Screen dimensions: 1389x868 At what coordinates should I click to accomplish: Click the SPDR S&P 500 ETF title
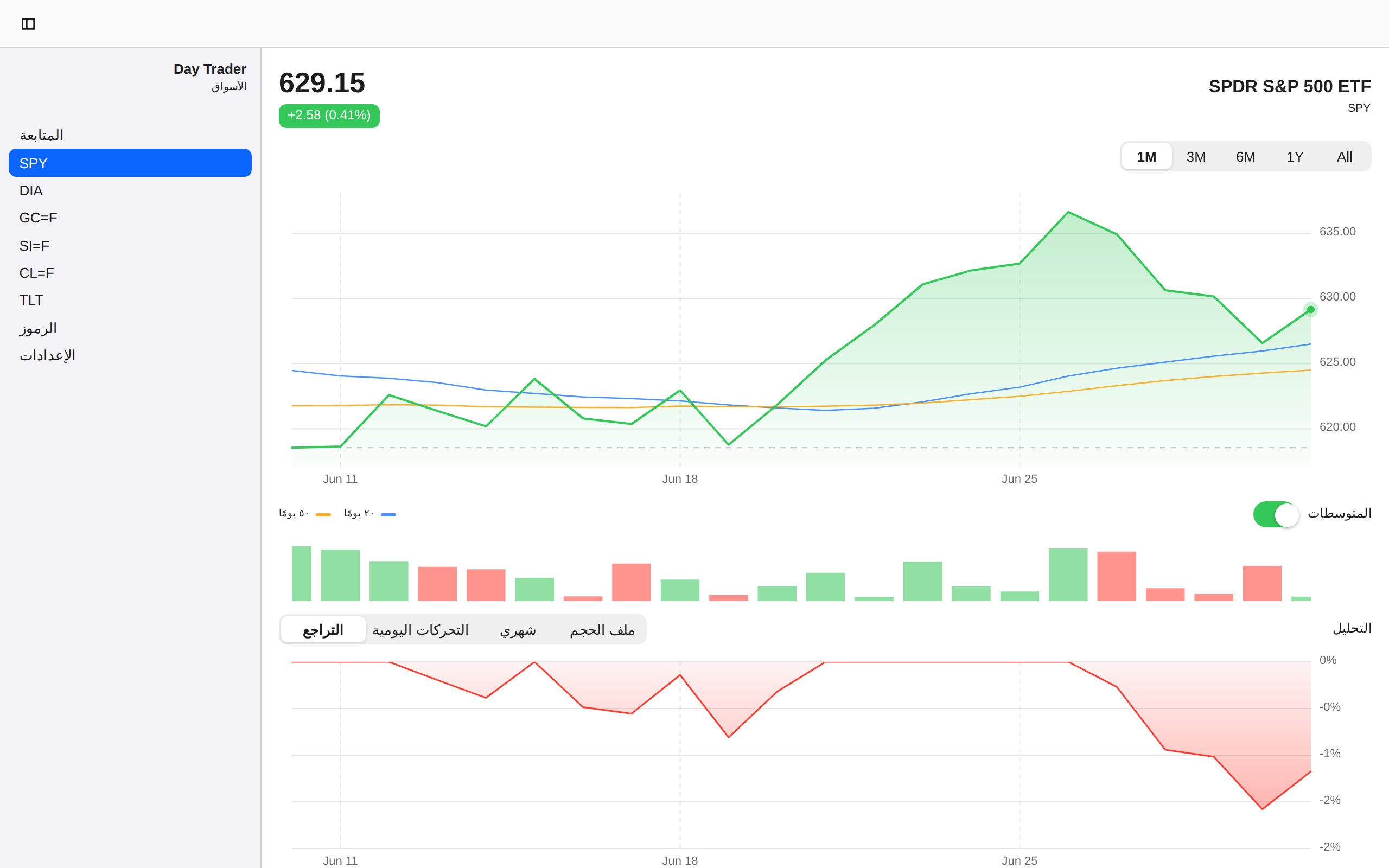(1290, 86)
